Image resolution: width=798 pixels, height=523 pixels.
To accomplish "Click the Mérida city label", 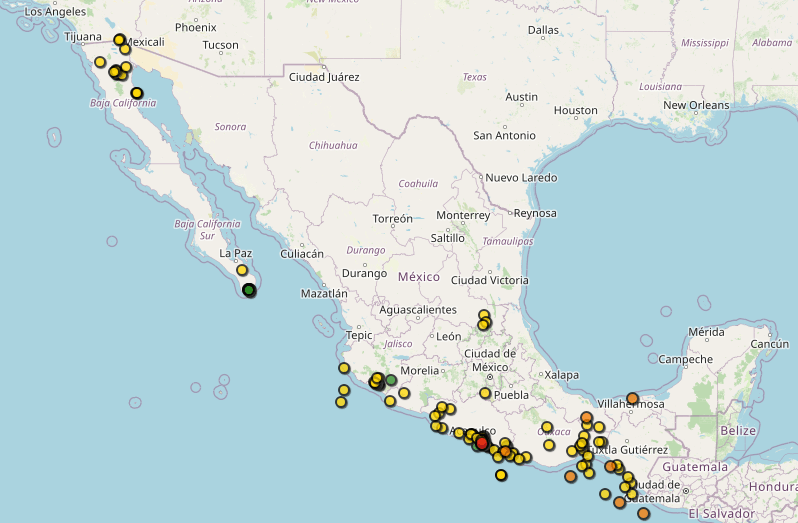I will [706, 332].
